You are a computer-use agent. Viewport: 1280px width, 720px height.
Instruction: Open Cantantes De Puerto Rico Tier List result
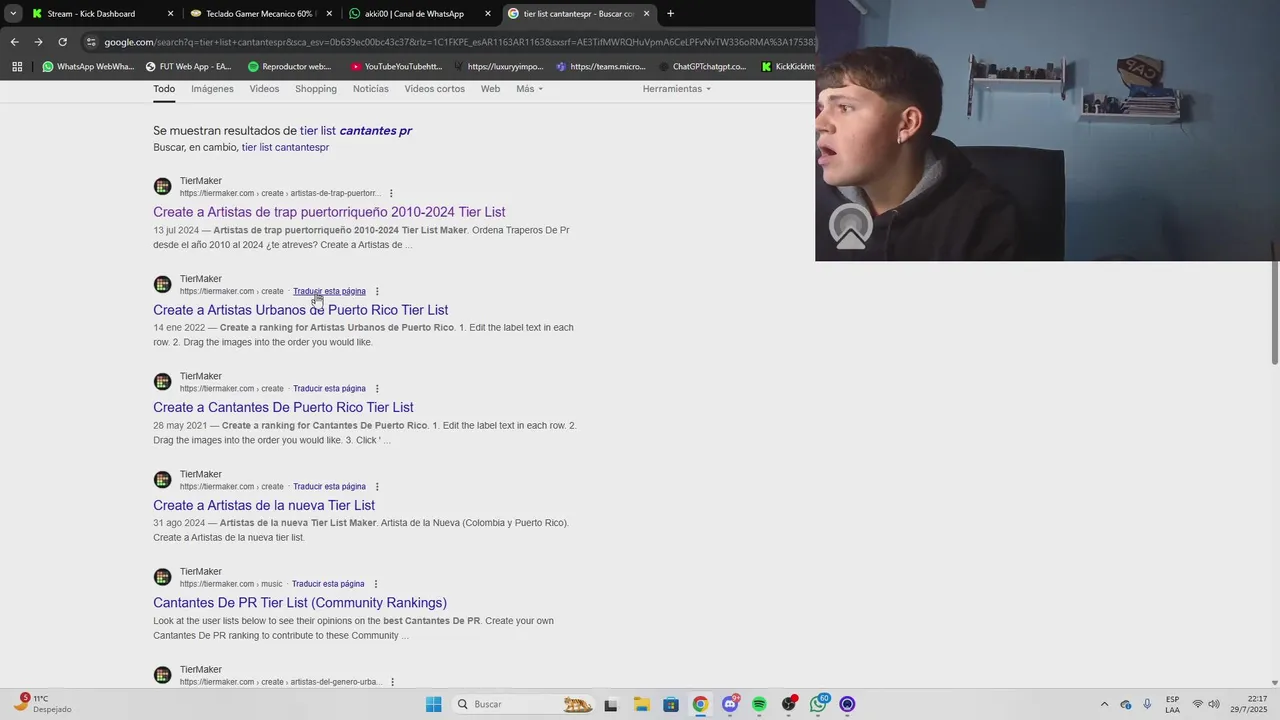coord(283,408)
